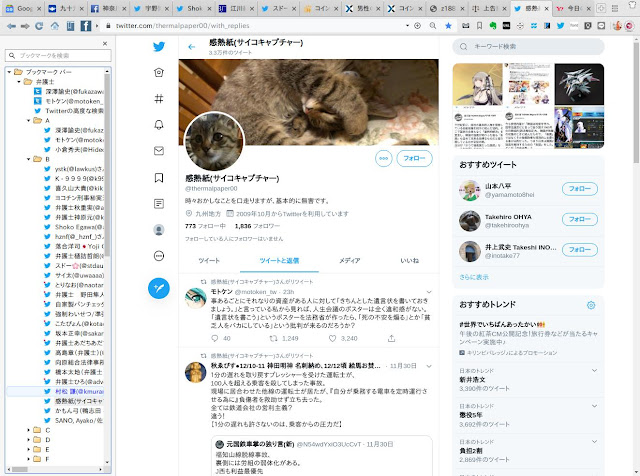The width and height of the screenshot is (640, 476).
Task: Collapse the ブックマーク バー tree folder
Action: [x=9, y=72]
